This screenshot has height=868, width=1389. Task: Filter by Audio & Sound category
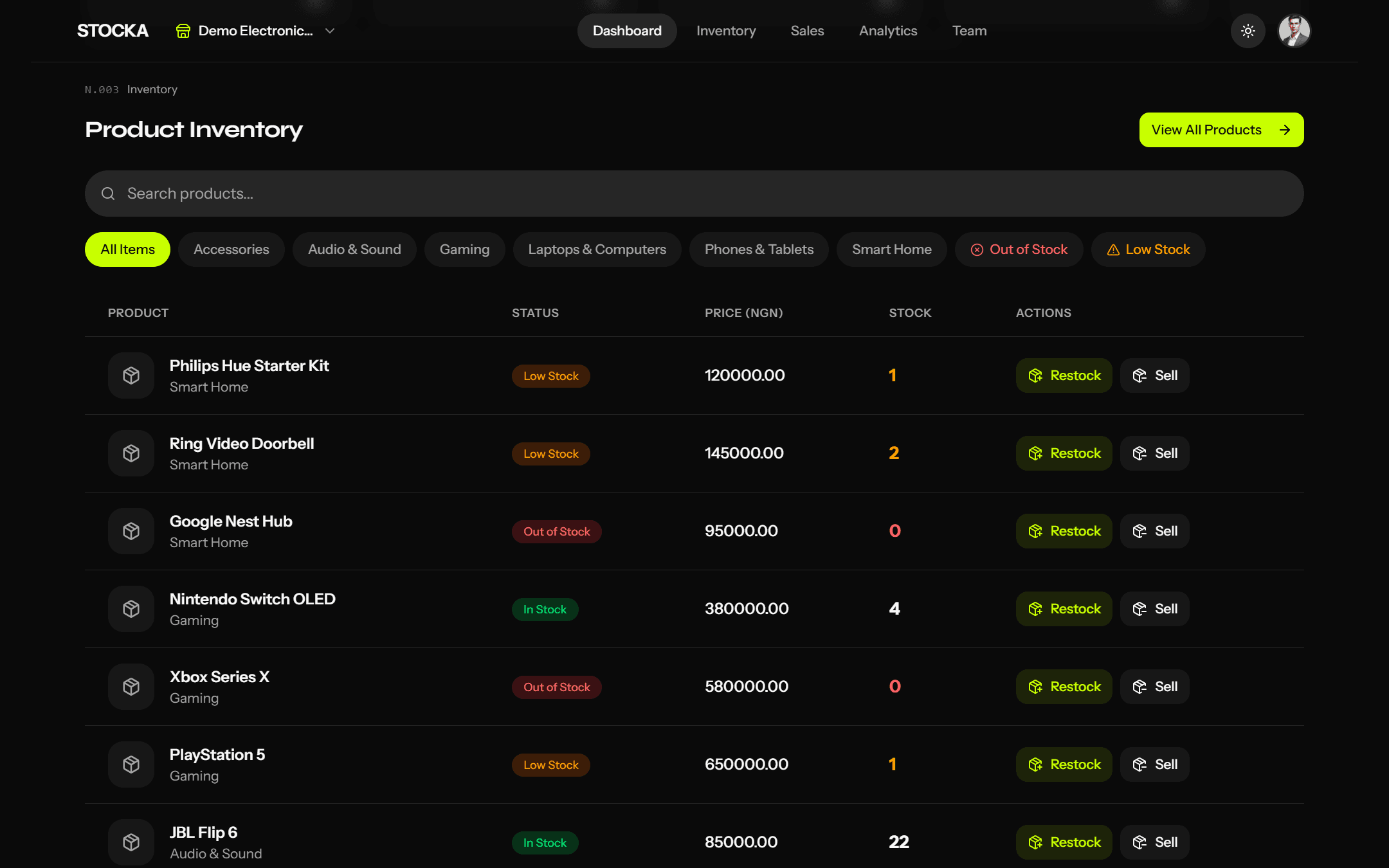click(x=354, y=249)
